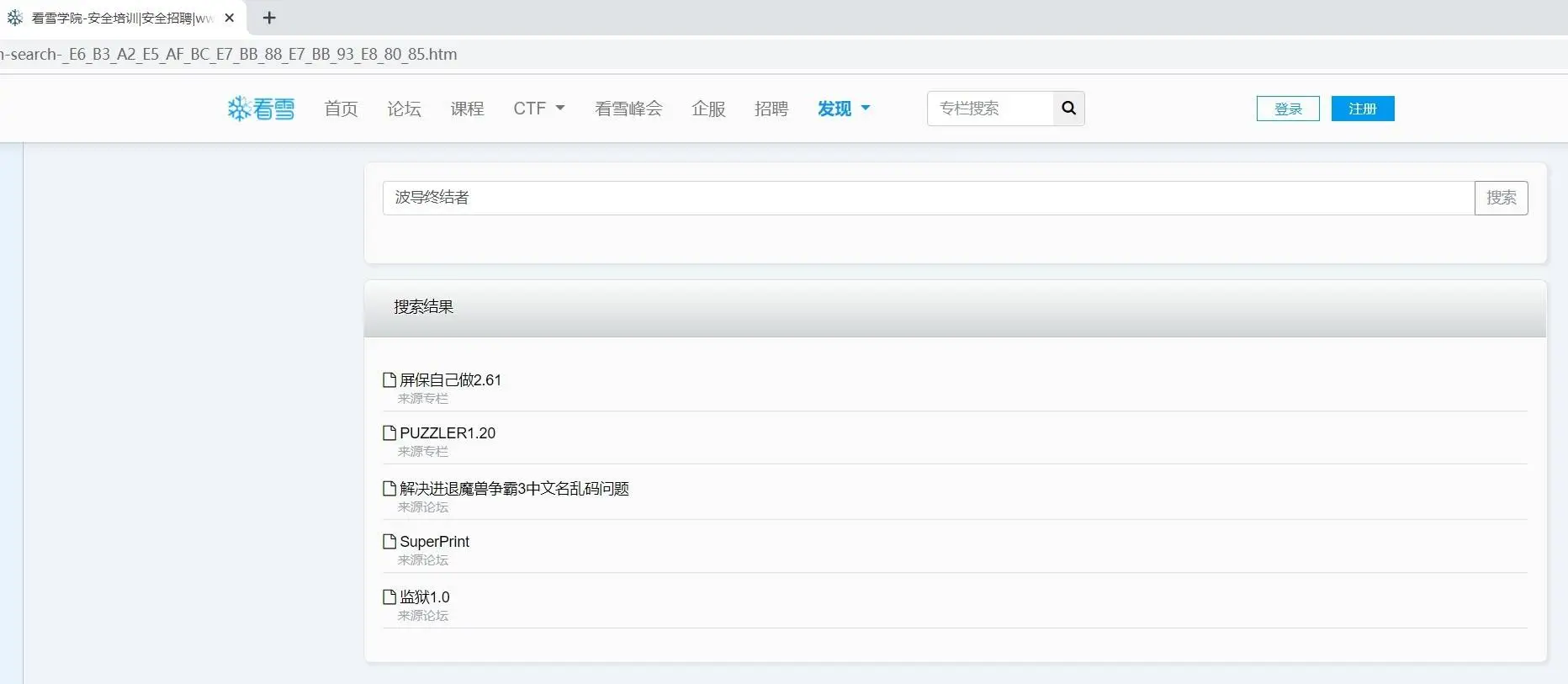Open result 监狱1.0

coord(425,597)
